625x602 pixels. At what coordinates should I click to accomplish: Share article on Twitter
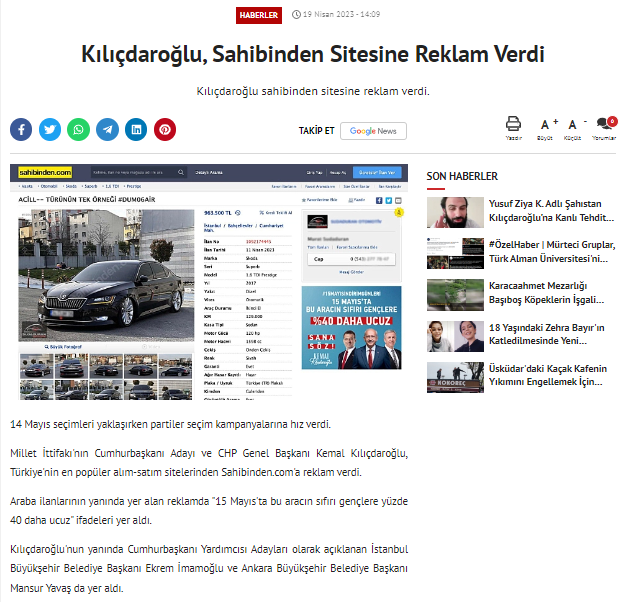tap(50, 130)
